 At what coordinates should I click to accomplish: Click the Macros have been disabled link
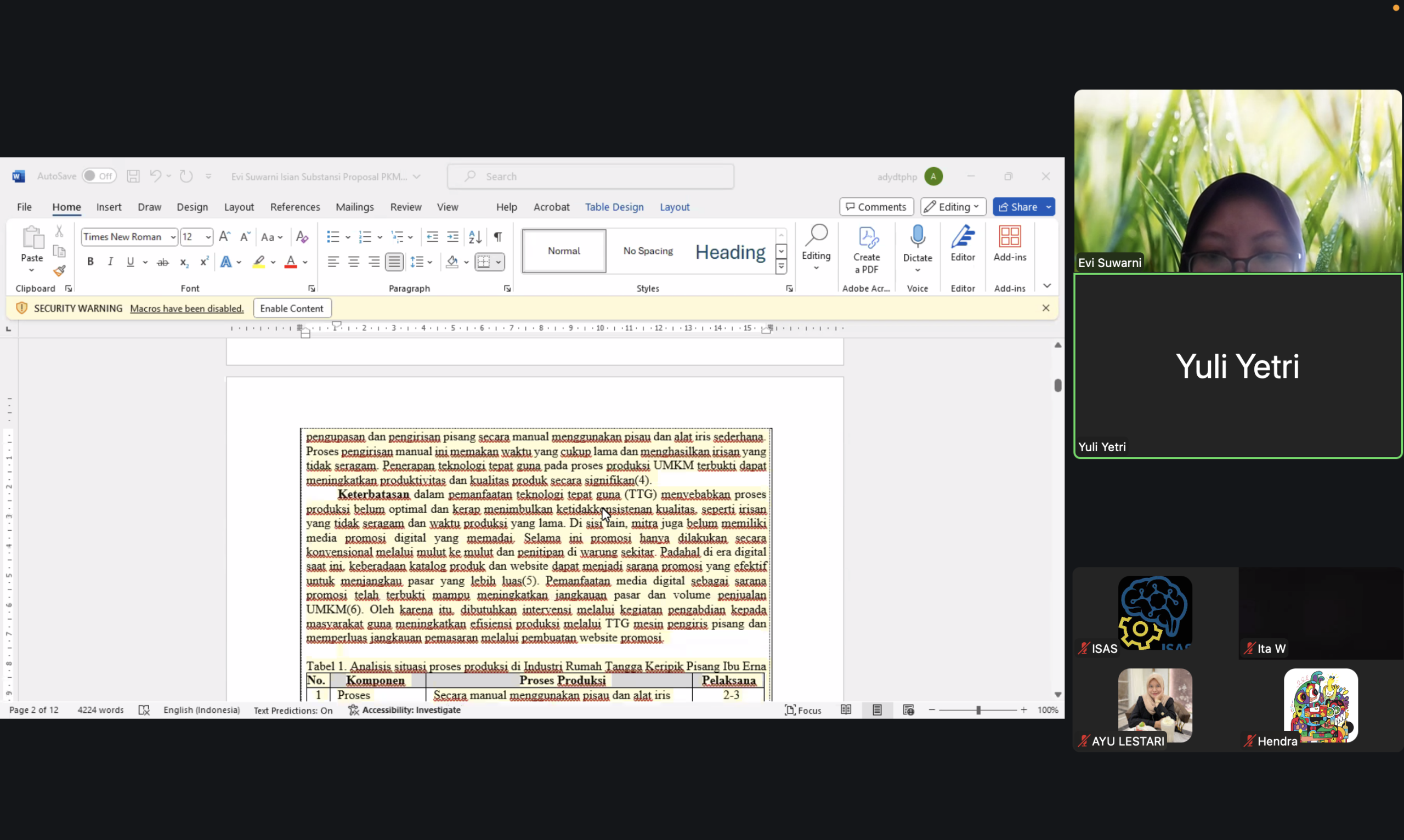(187, 308)
